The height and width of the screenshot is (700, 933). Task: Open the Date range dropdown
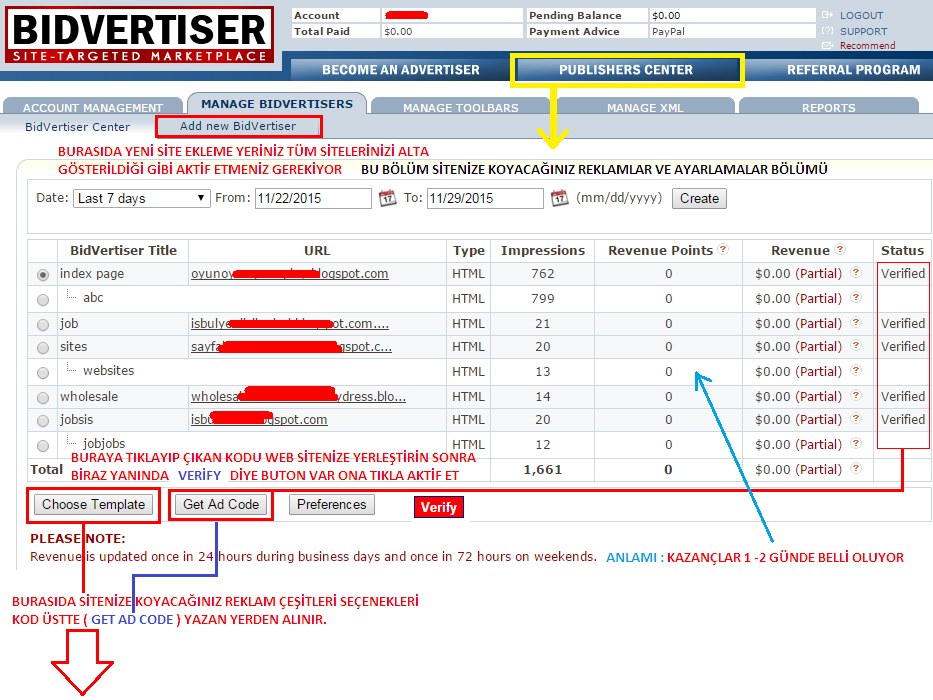coord(142,198)
